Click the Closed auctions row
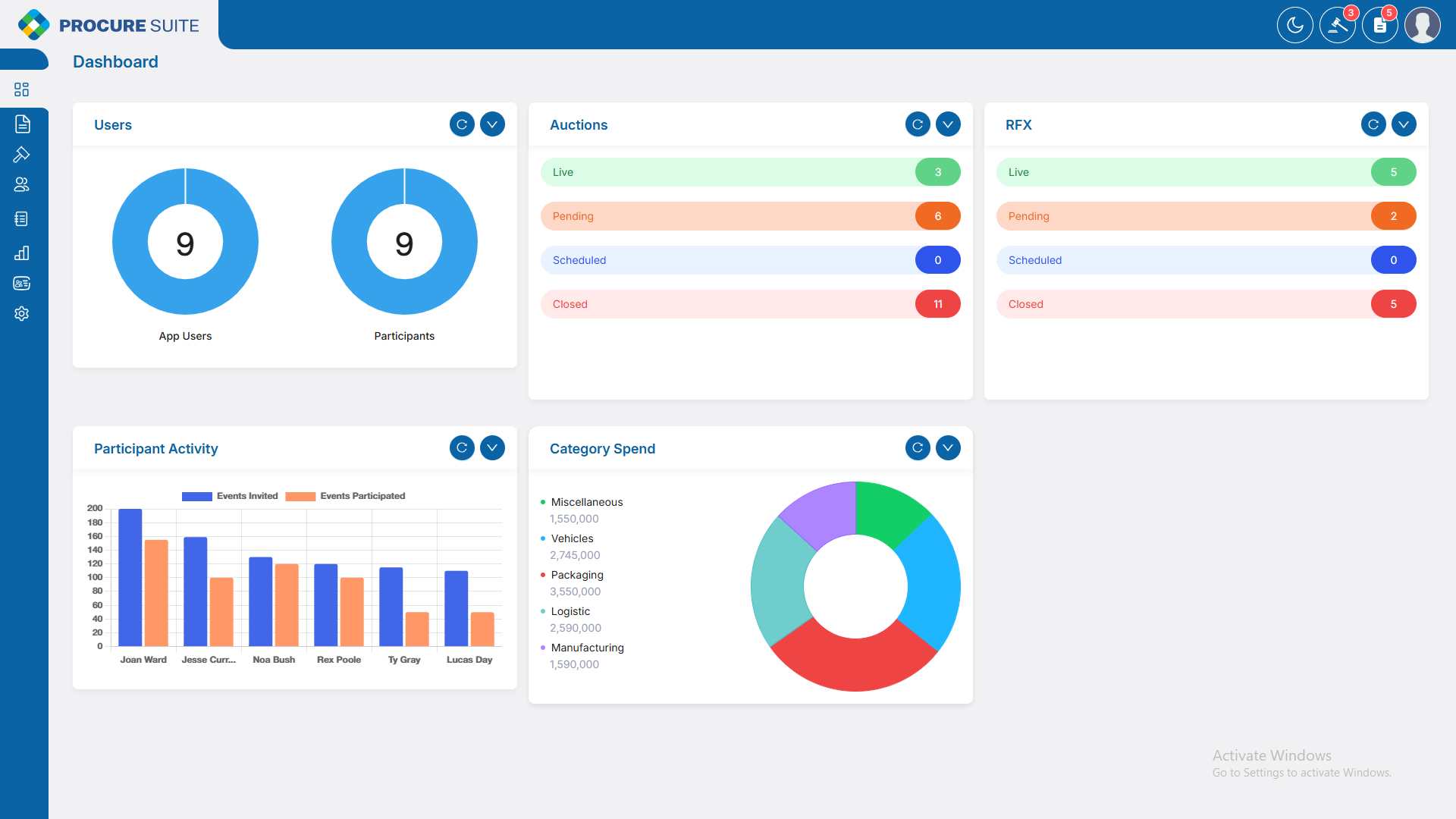Image resolution: width=1456 pixels, height=819 pixels. click(750, 304)
